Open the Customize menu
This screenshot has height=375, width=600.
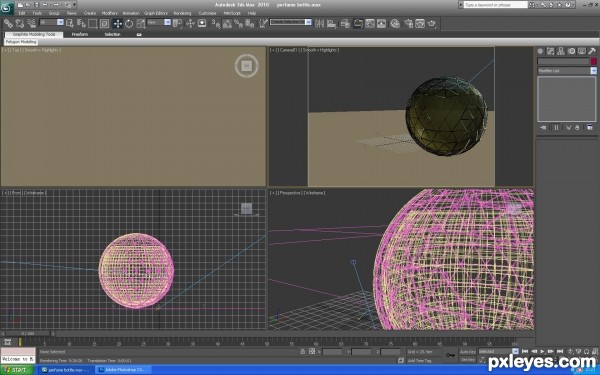(x=207, y=13)
